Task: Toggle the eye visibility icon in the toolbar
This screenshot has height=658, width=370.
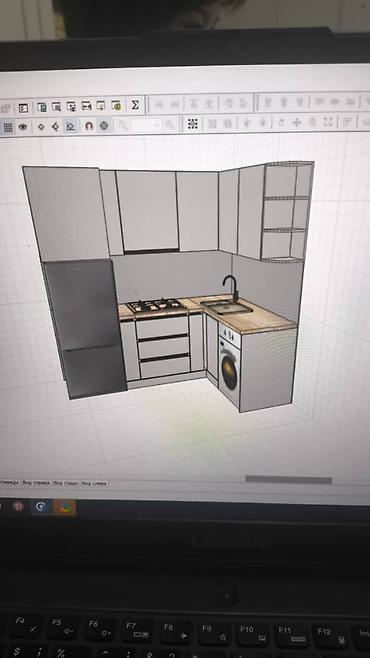Action: (x=23, y=126)
